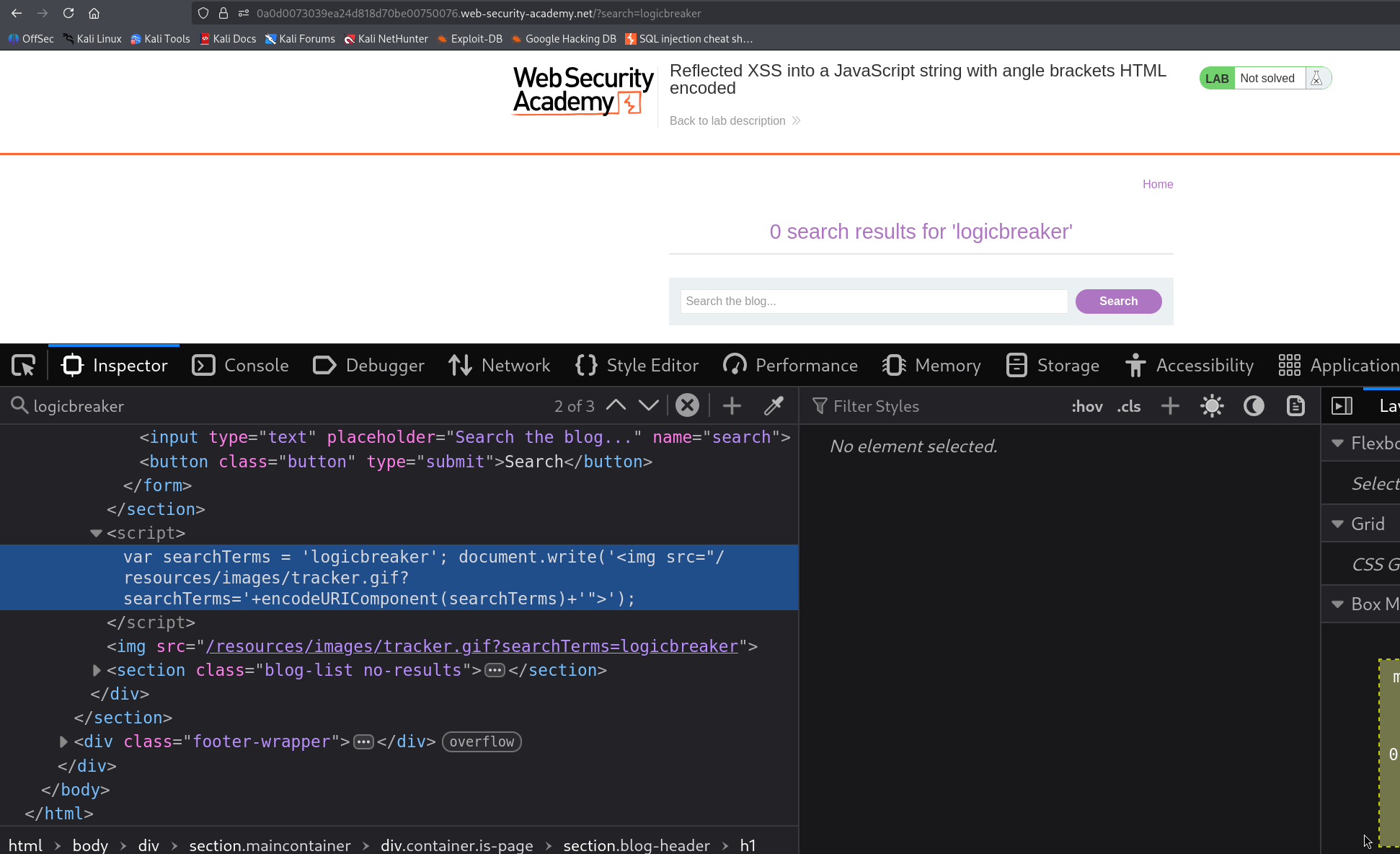
Task: Click the purple Search button
Action: point(1118,301)
